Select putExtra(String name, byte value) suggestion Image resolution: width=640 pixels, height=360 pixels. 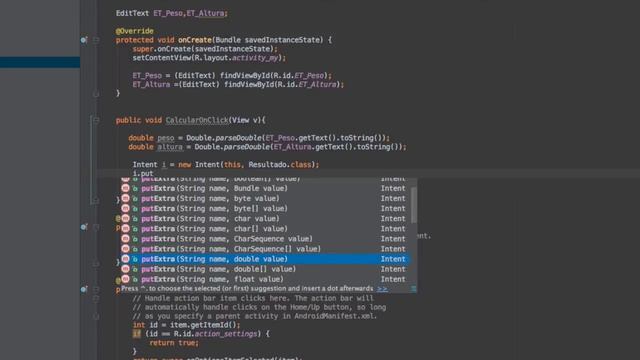pyautogui.click(x=266, y=199)
